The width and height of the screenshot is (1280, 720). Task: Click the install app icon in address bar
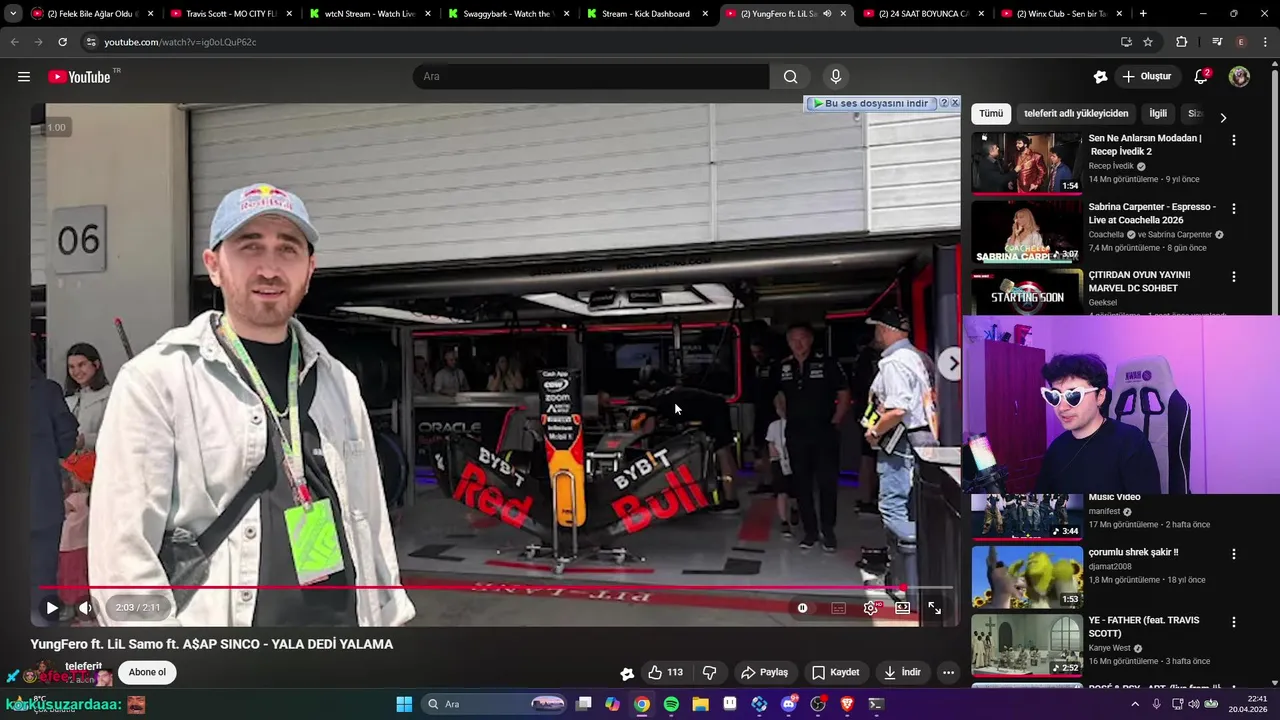pyautogui.click(x=1126, y=42)
